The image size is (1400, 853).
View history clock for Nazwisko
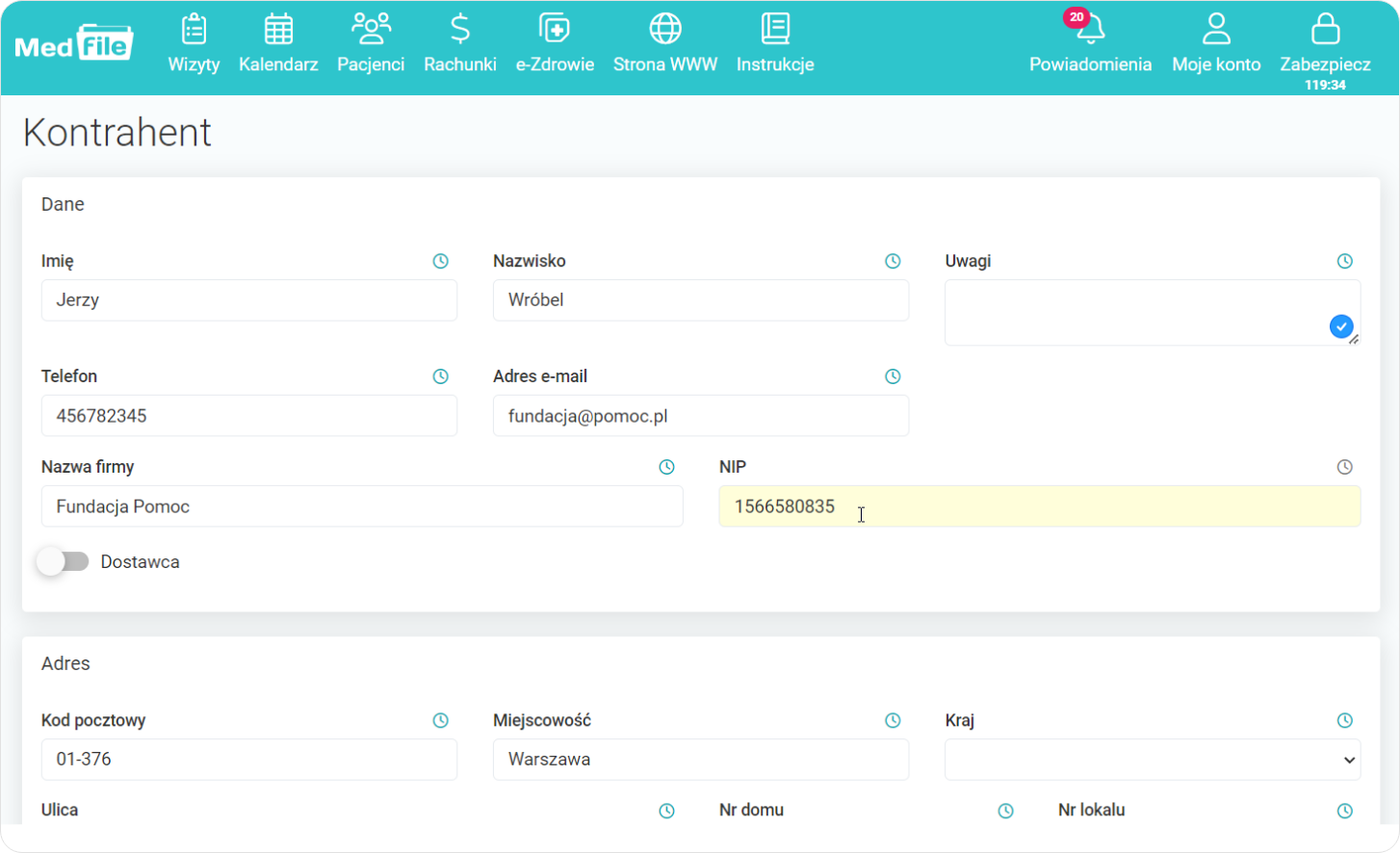893,261
